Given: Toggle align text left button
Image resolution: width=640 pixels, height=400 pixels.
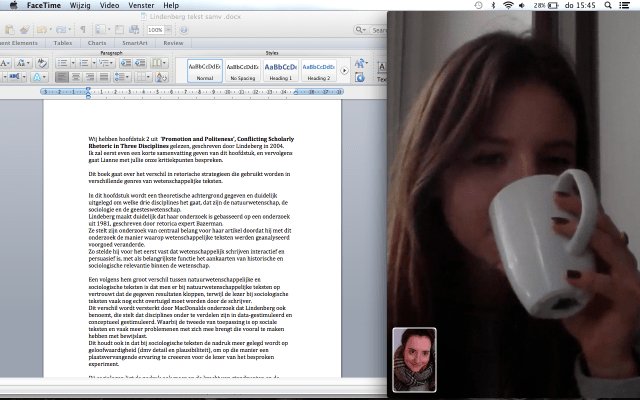Looking at the screenshot, I should tap(61, 77).
